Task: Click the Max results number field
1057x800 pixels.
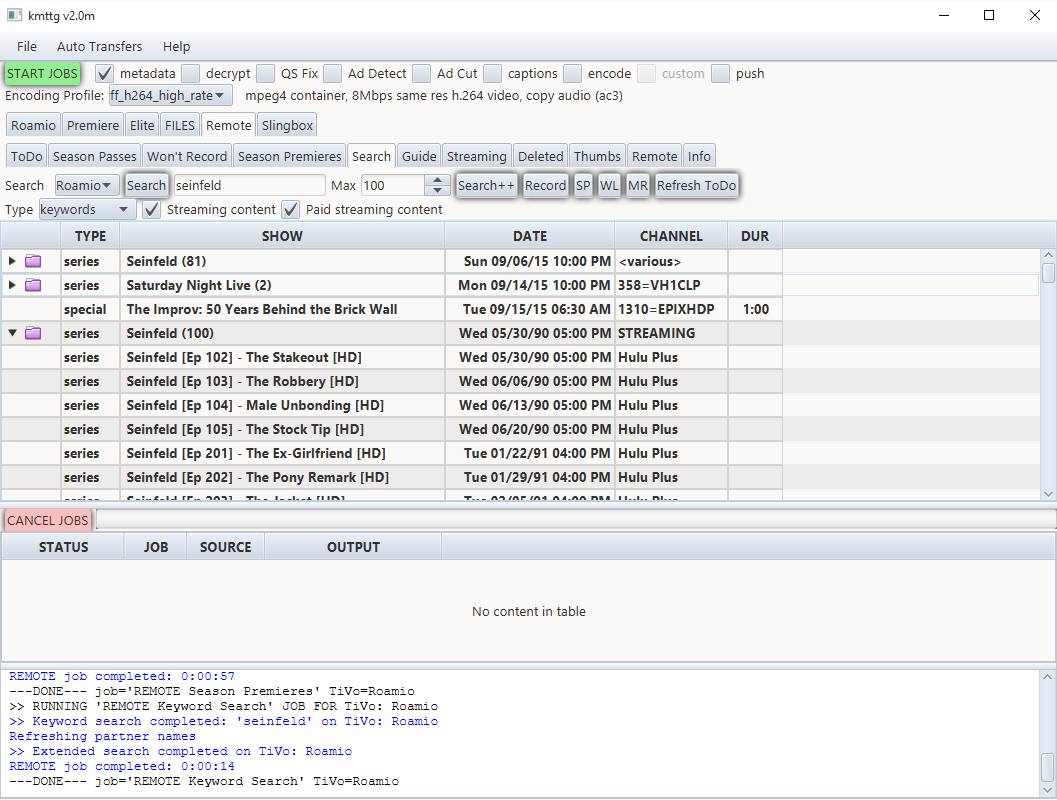Action: (394, 185)
